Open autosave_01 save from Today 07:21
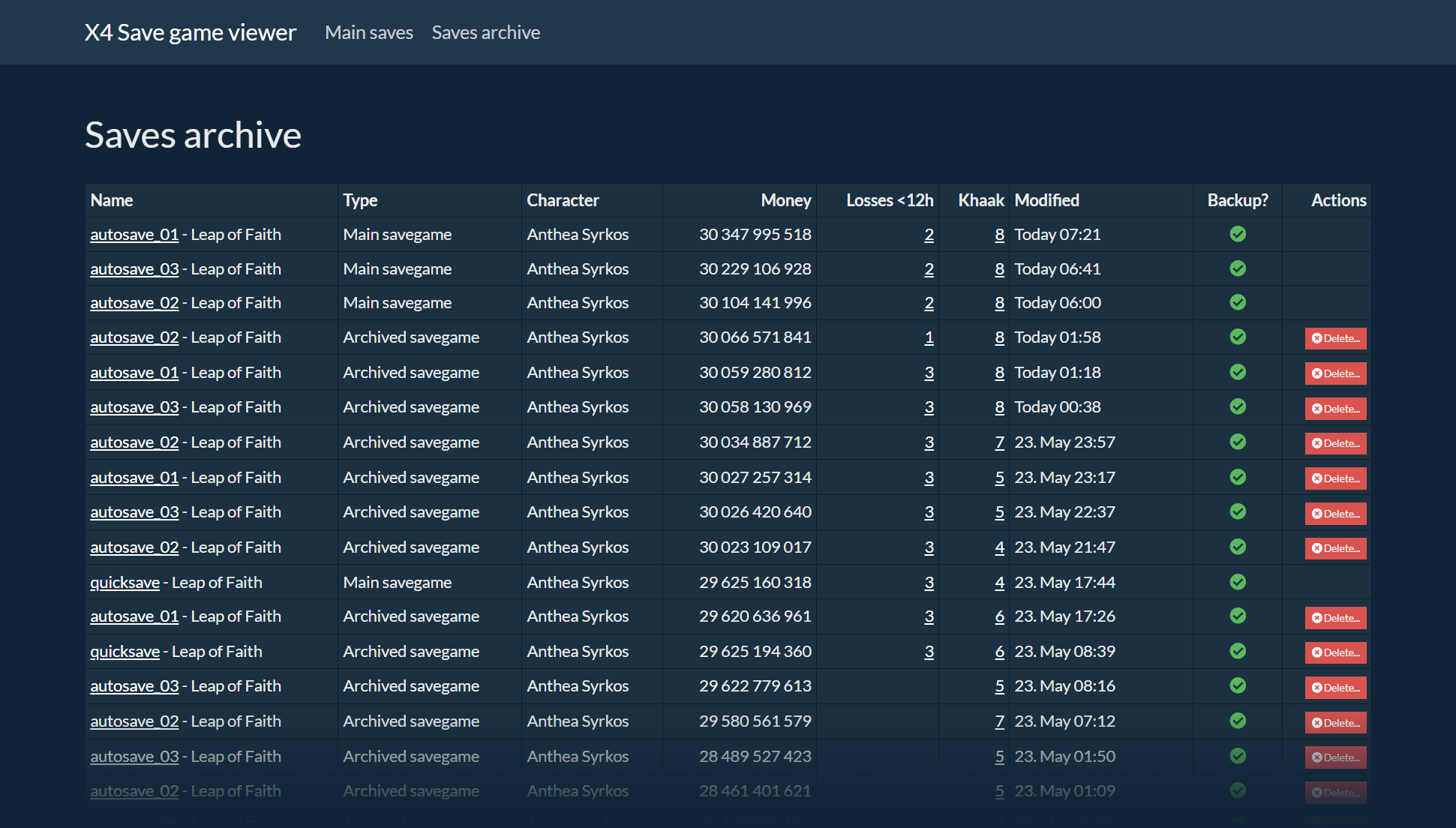Screen dimensions: 1456x828 (134, 235)
